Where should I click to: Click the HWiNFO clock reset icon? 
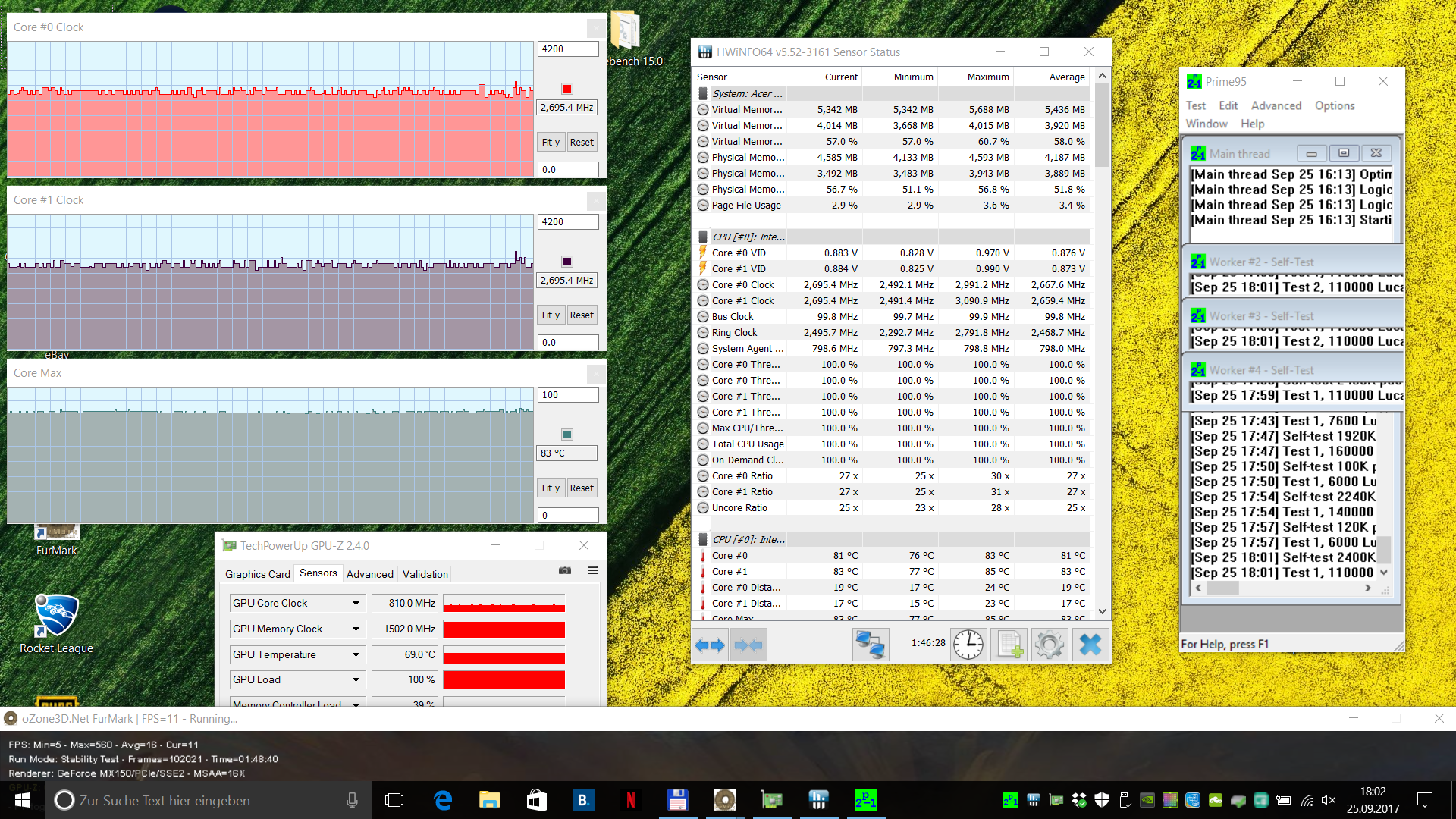(968, 645)
